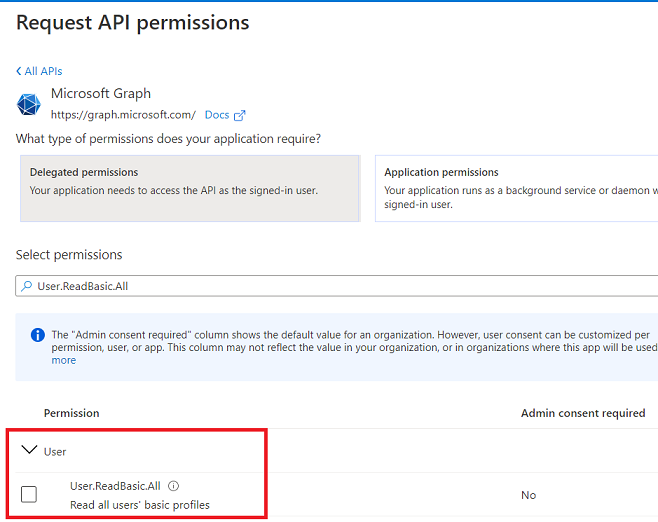Click the https://graph.microsoft.com/ URL text
Screen dimensions: 658x522
click(x=123, y=115)
